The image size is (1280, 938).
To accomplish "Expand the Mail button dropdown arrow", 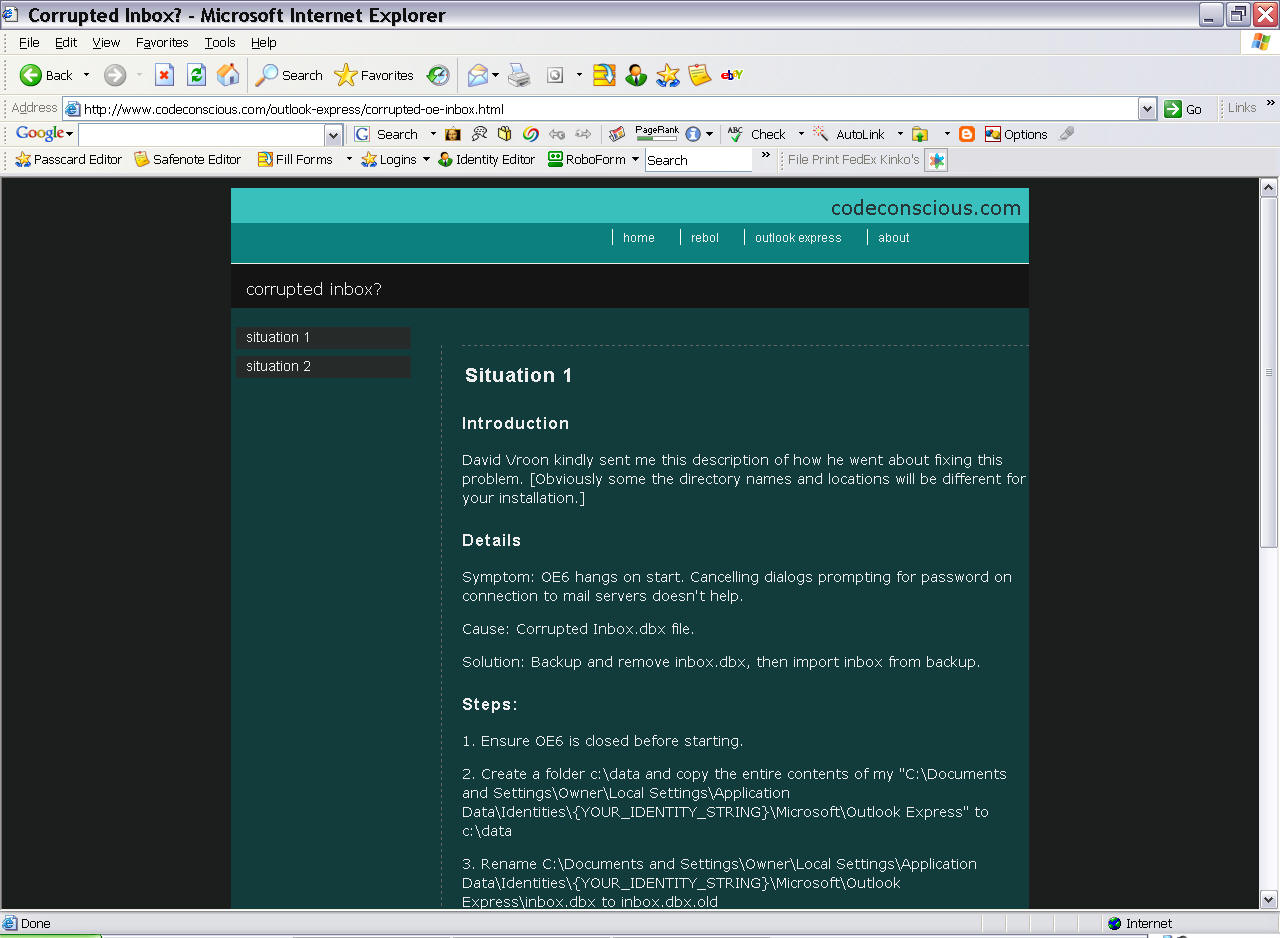I will [495, 75].
